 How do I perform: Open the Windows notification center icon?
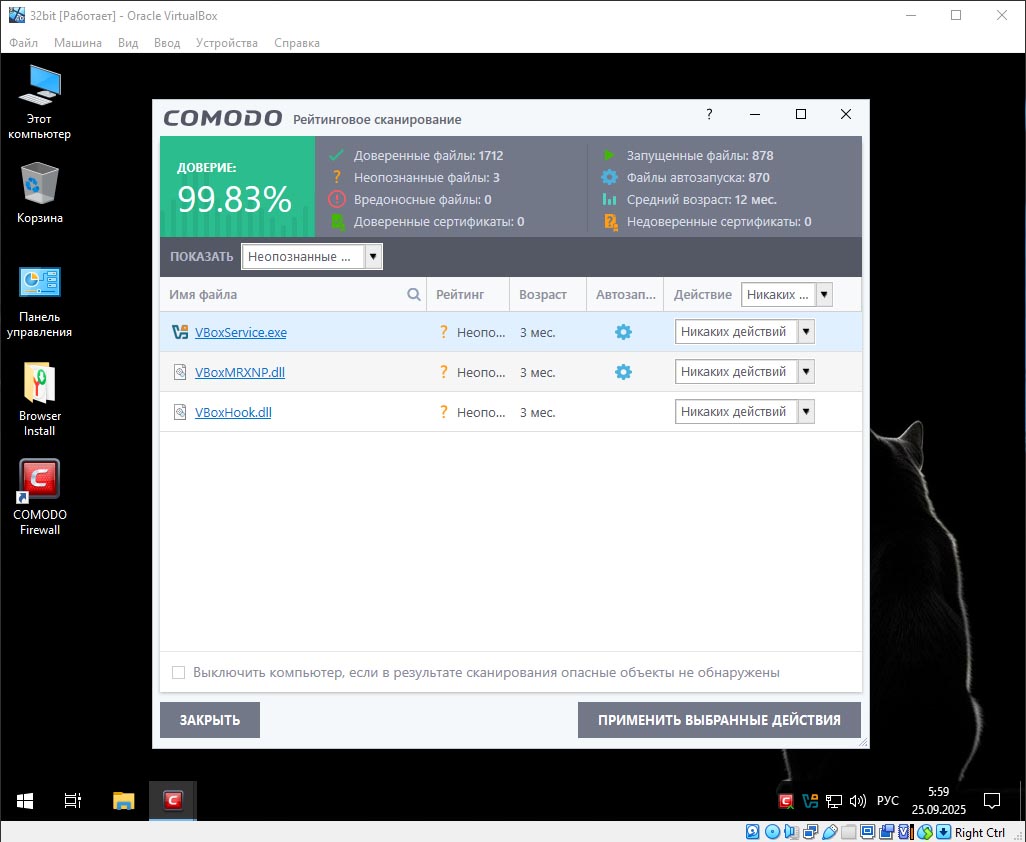pos(992,800)
